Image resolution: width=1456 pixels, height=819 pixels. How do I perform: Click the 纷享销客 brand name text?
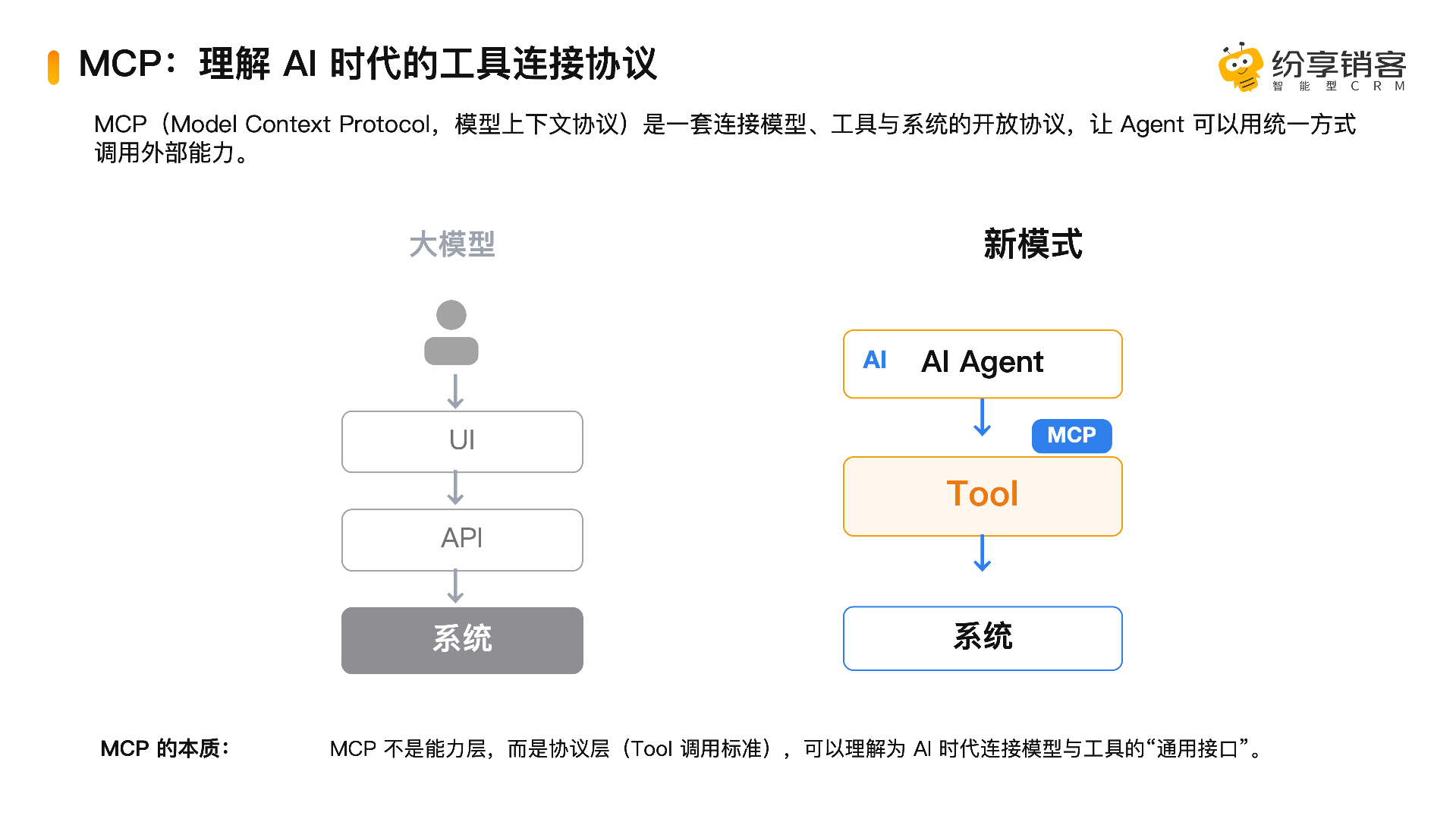pos(1338,64)
